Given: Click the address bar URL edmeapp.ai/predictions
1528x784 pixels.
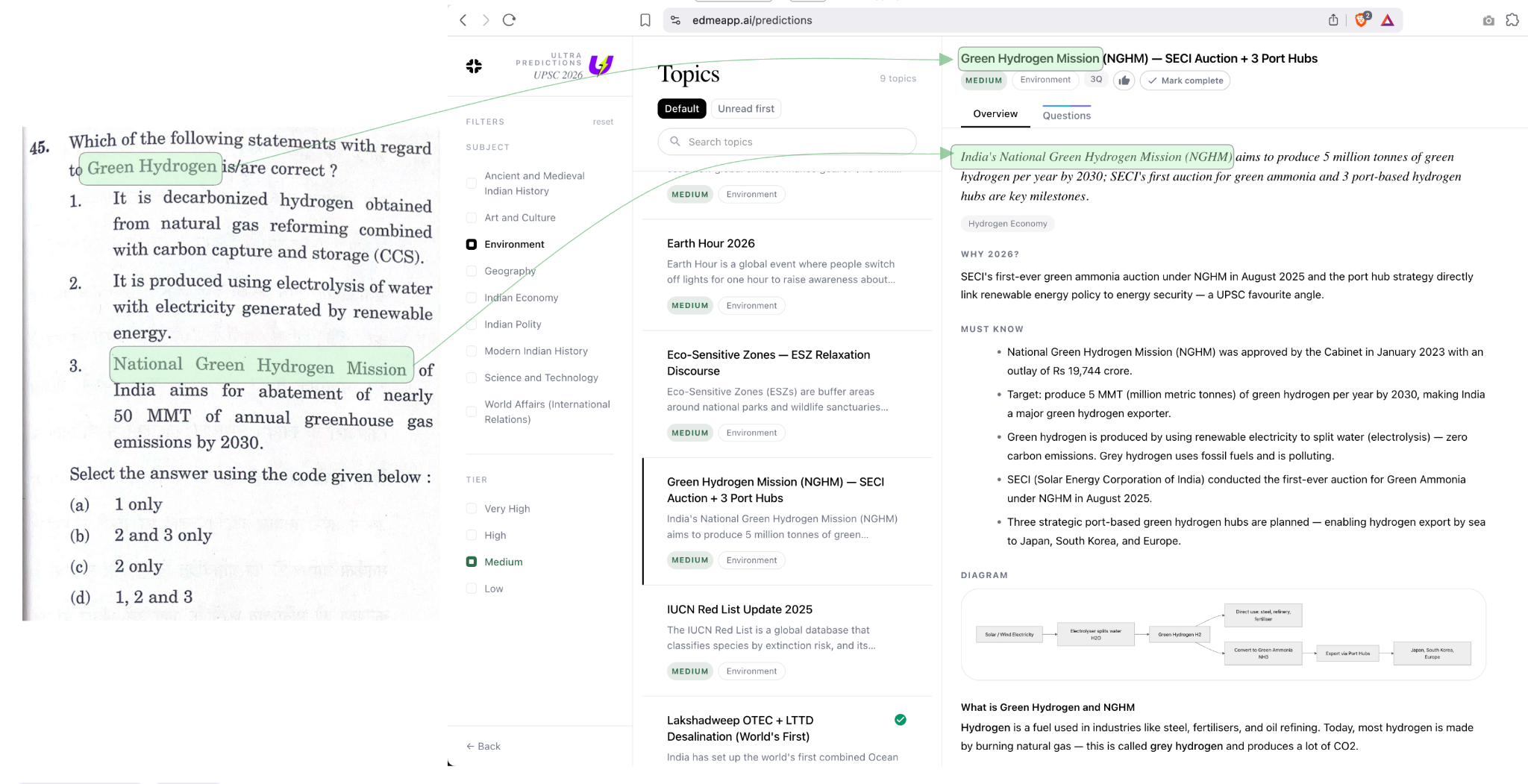Looking at the screenshot, I should [x=752, y=20].
